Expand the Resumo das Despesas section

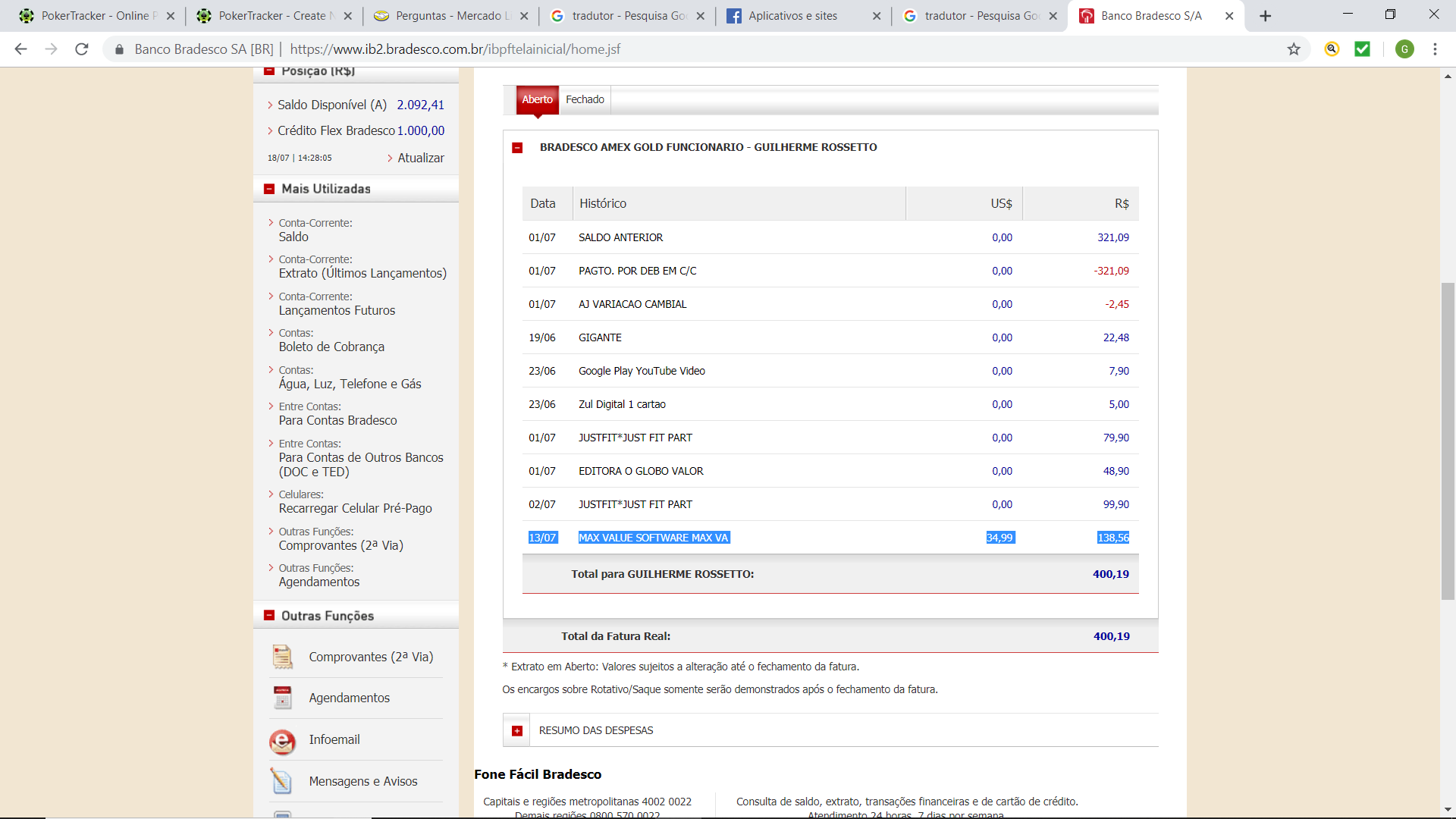point(517,731)
